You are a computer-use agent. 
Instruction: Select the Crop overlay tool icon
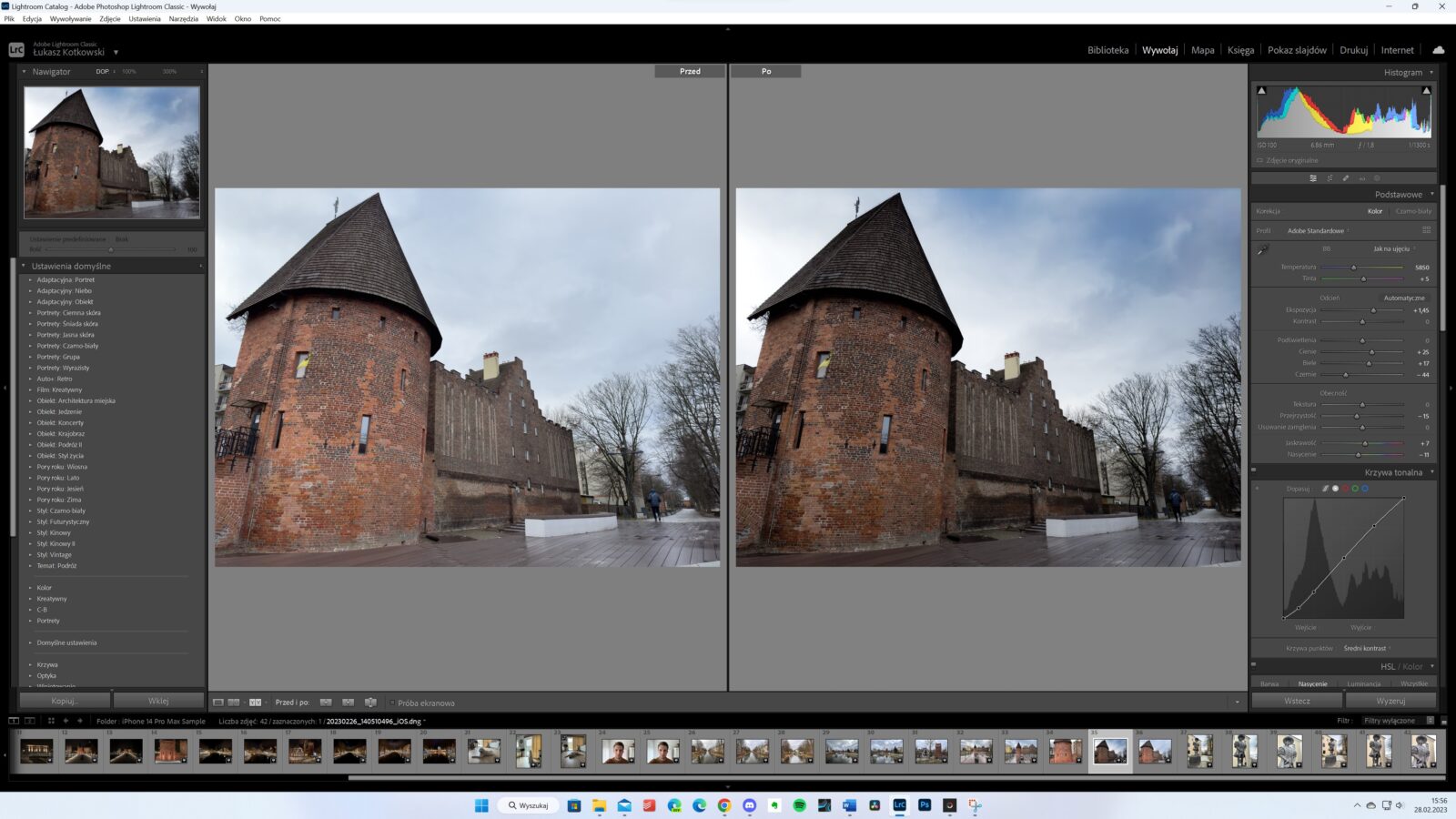pos(1330,178)
